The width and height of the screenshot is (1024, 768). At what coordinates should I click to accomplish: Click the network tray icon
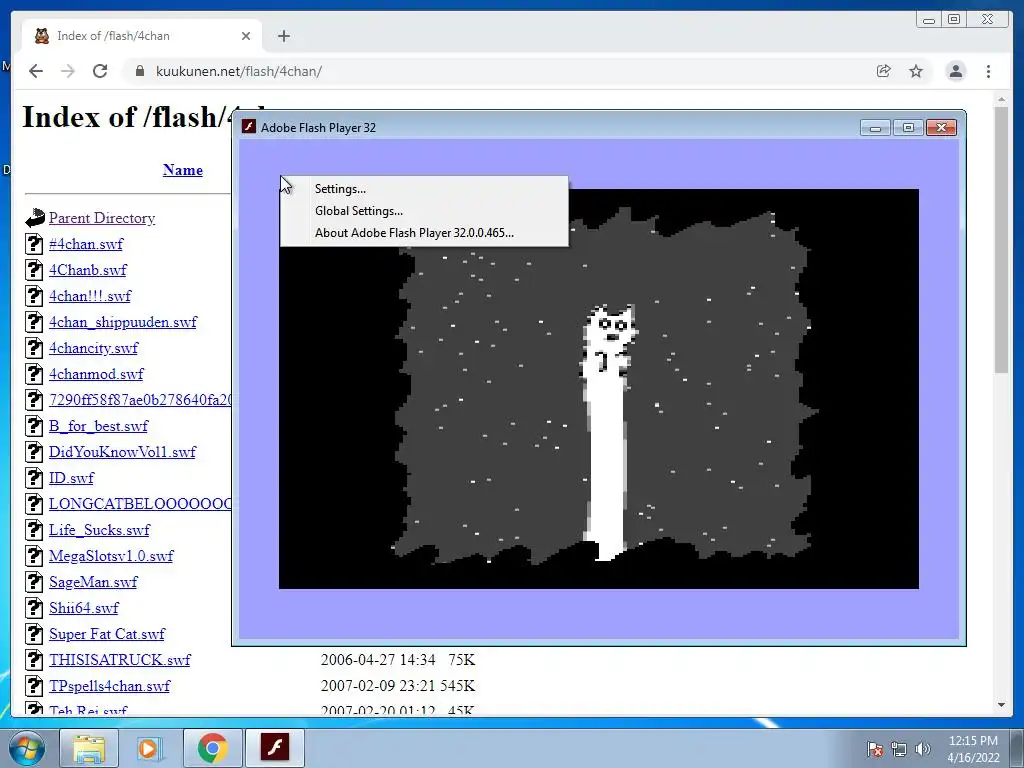[899, 749]
